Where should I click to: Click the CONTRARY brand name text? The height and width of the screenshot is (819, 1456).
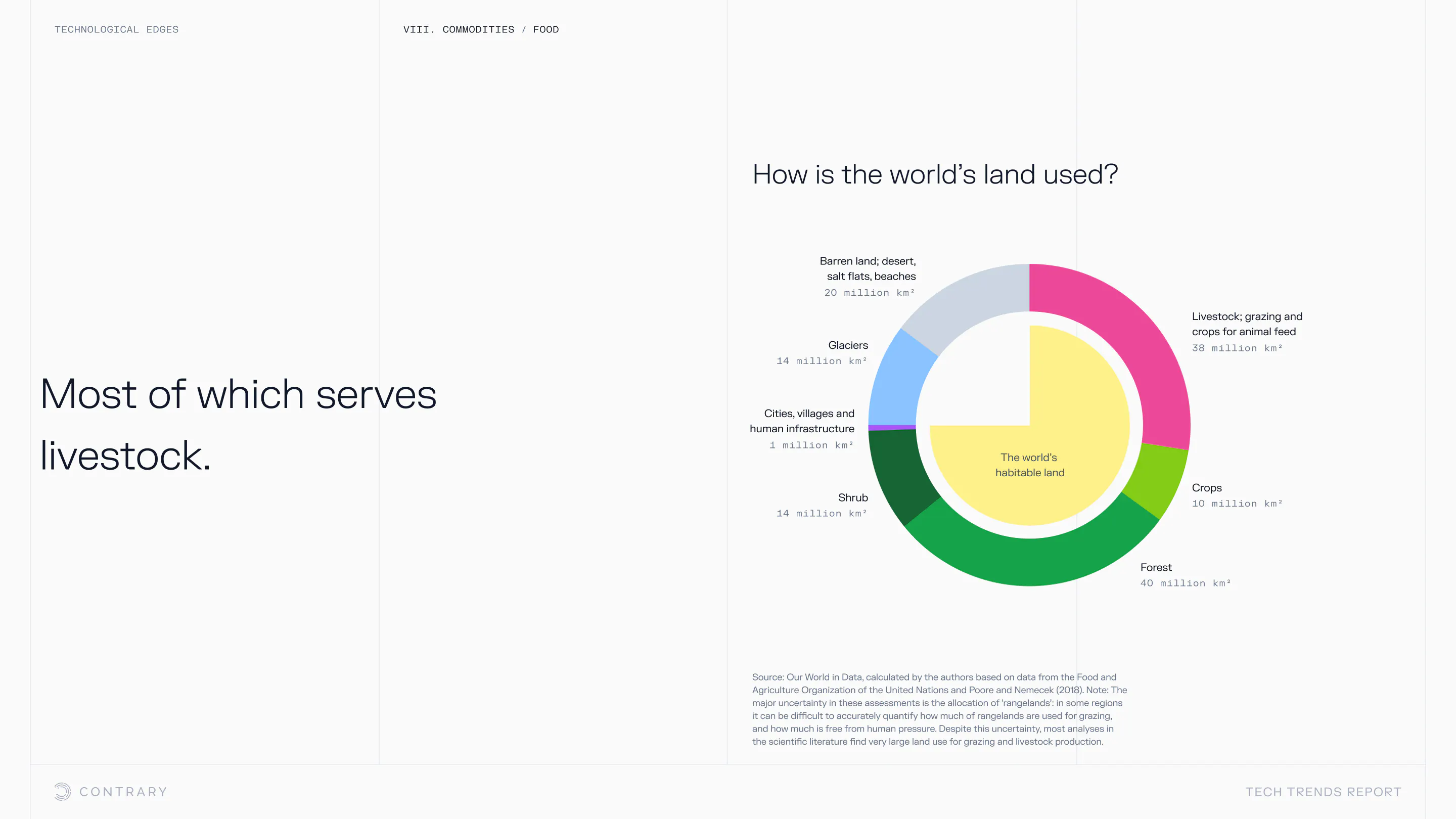(123, 792)
